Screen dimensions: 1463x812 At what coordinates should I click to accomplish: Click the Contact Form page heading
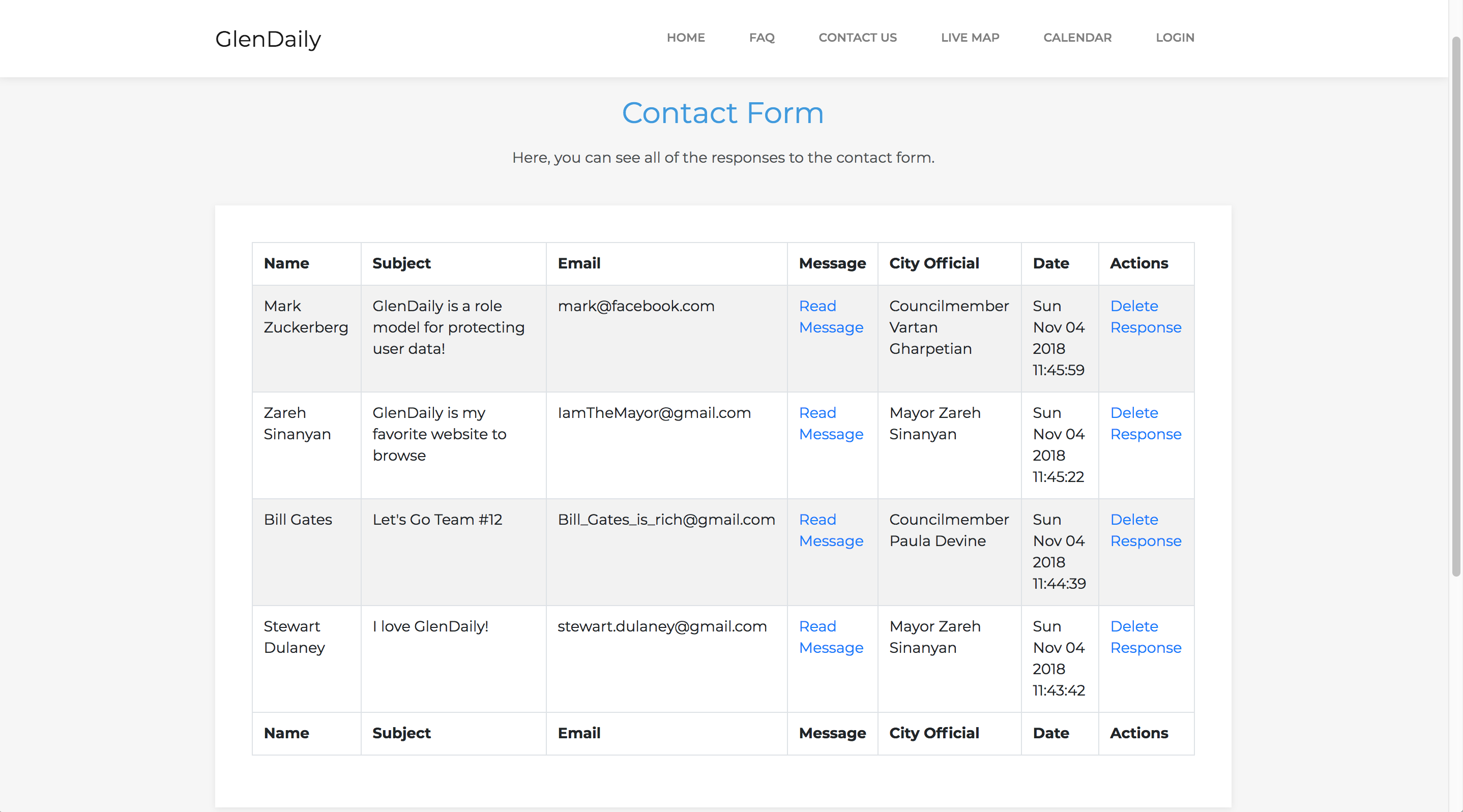[x=722, y=112]
